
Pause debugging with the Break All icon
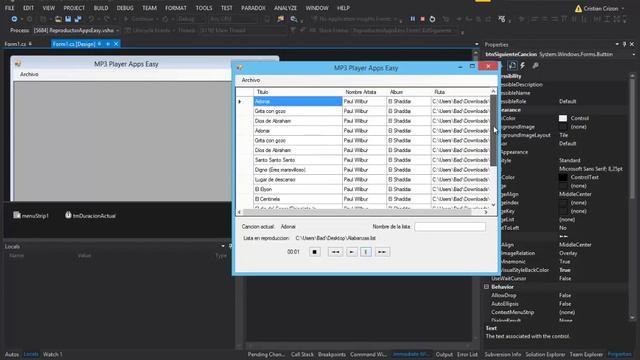click(413, 19)
